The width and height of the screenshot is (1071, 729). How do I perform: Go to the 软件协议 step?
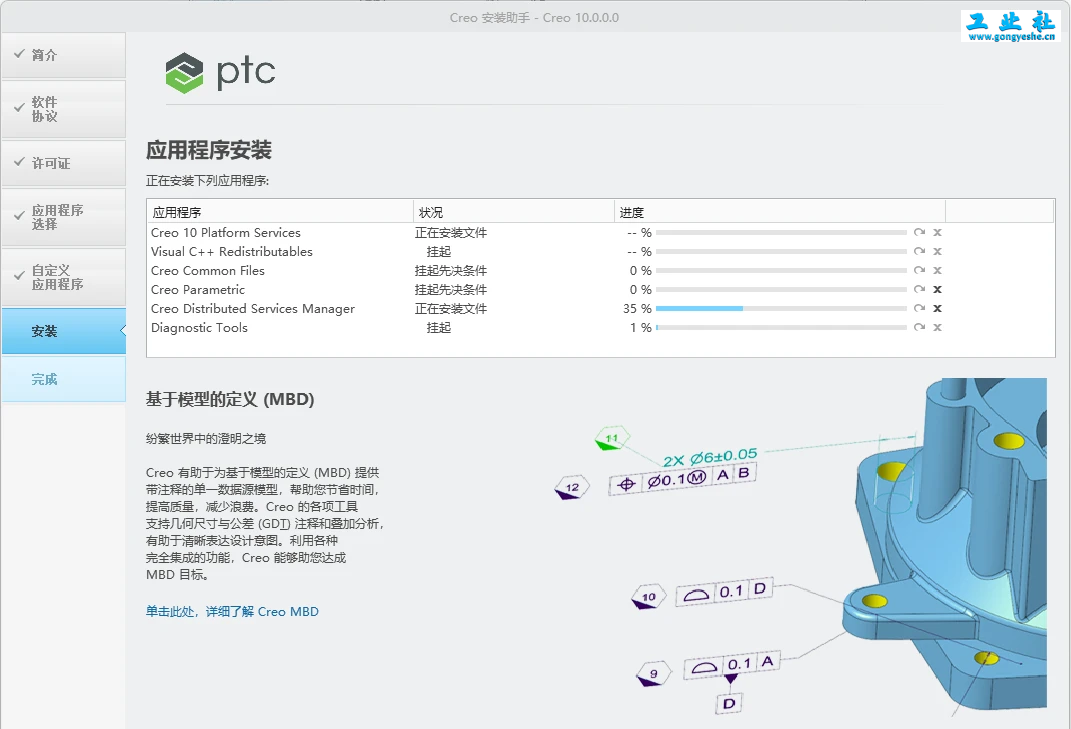coord(64,109)
